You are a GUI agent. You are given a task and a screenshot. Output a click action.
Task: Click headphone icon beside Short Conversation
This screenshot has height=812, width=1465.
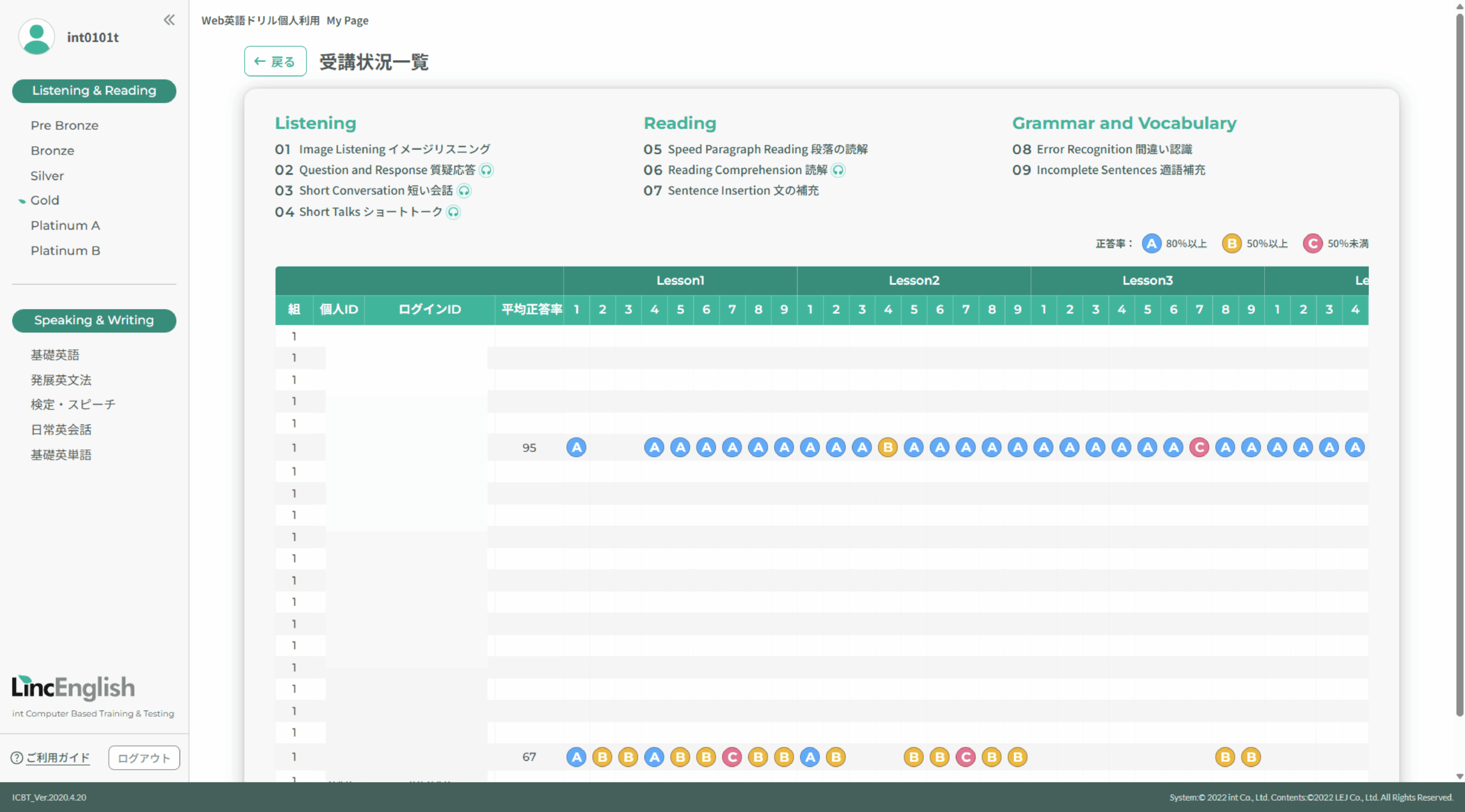(x=464, y=191)
